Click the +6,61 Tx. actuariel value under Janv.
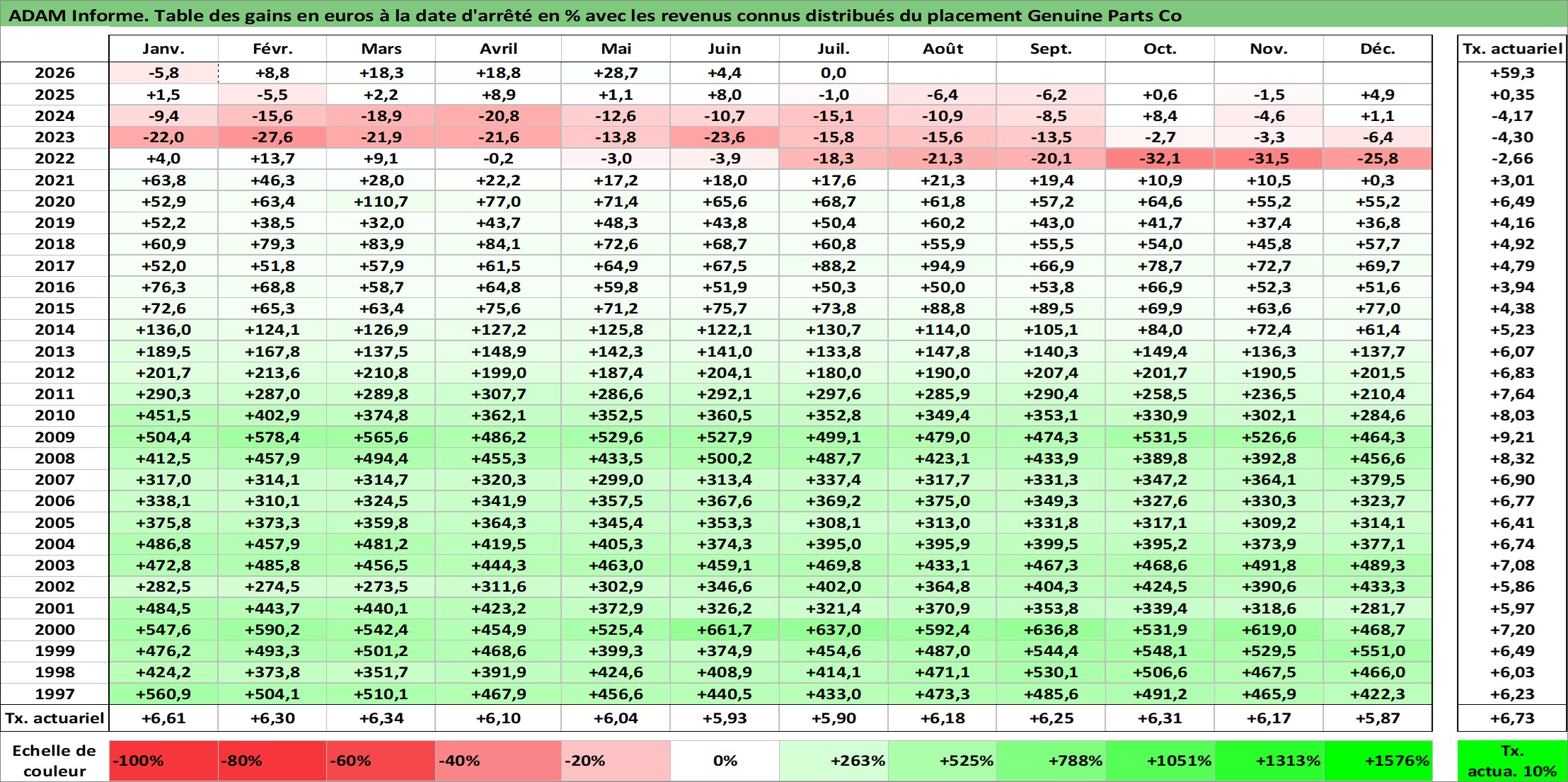The image size is (1568, 782). tap(163, 718)
